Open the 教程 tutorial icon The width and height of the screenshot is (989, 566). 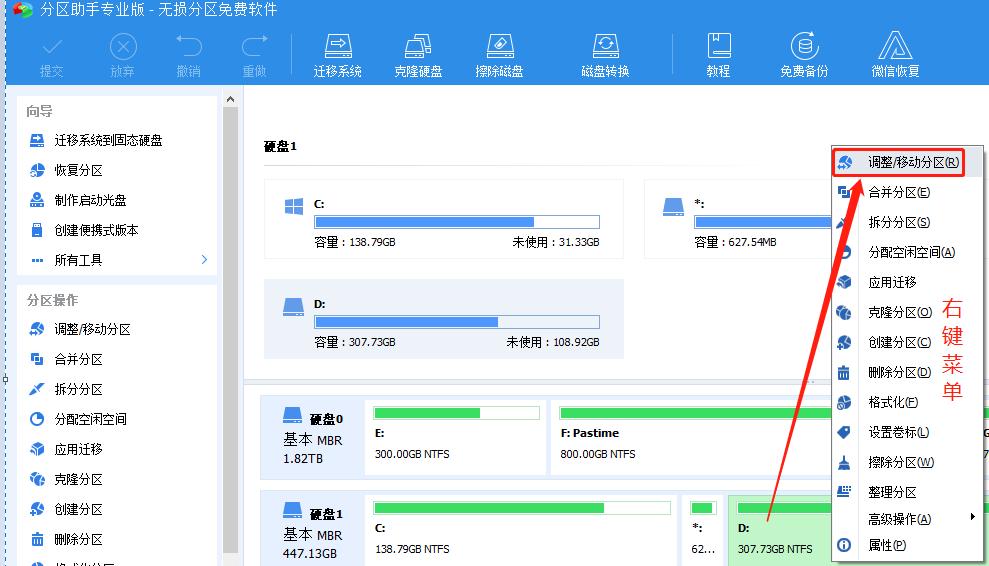coord(718,56)
